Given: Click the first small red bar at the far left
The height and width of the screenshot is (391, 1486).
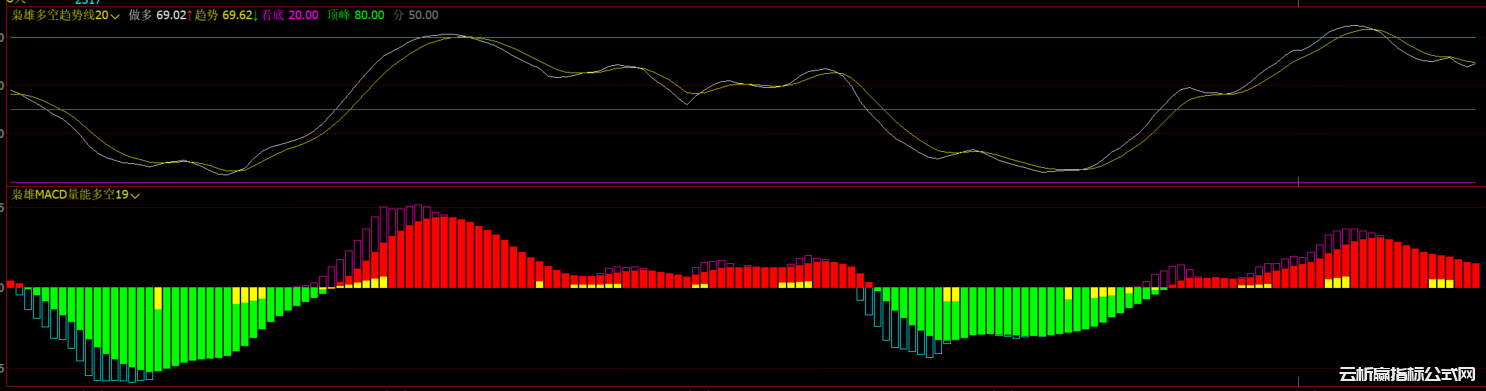Looking at the screenshot, I should [x=11, y=285].
